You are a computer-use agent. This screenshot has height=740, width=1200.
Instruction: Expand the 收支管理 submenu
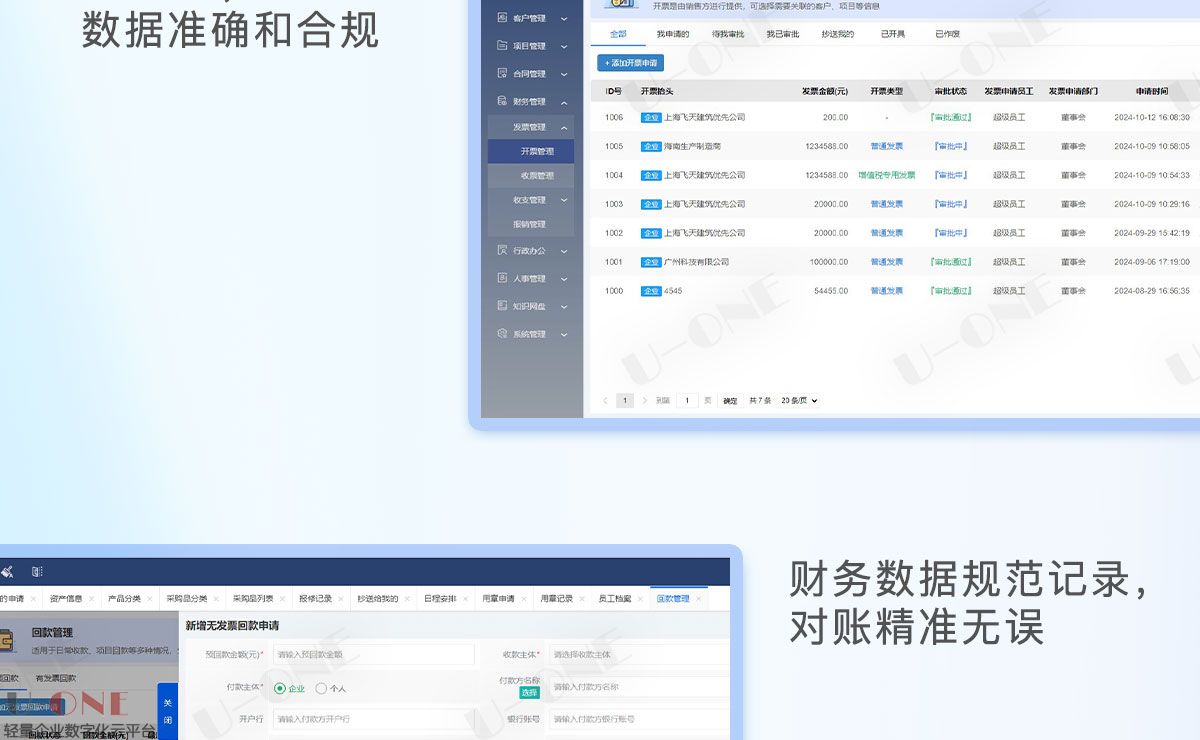click(564, 200)
